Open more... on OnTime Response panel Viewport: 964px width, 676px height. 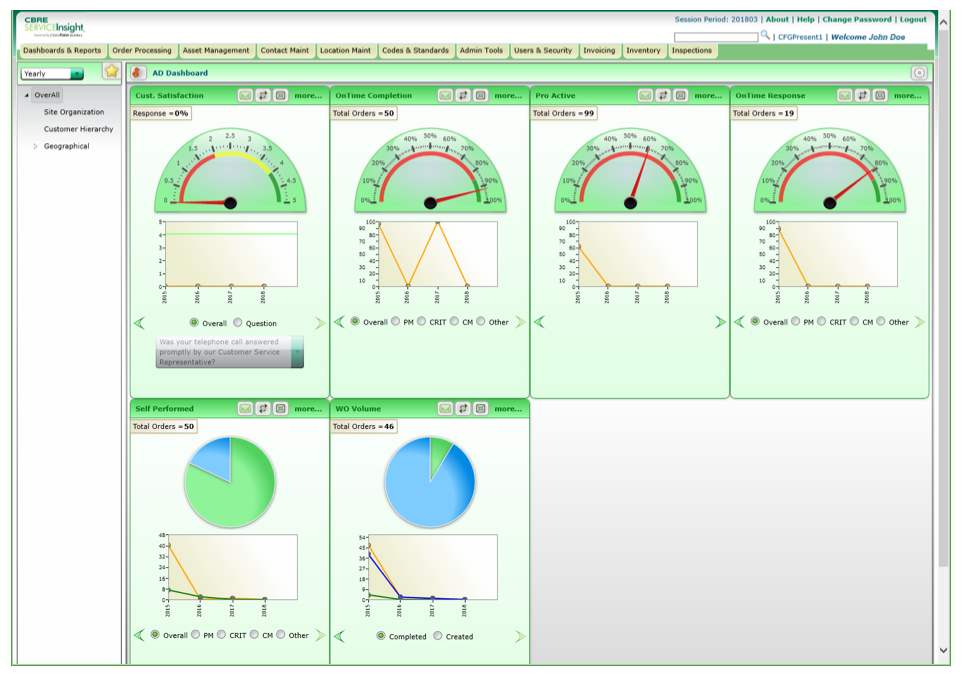(908, 93)
